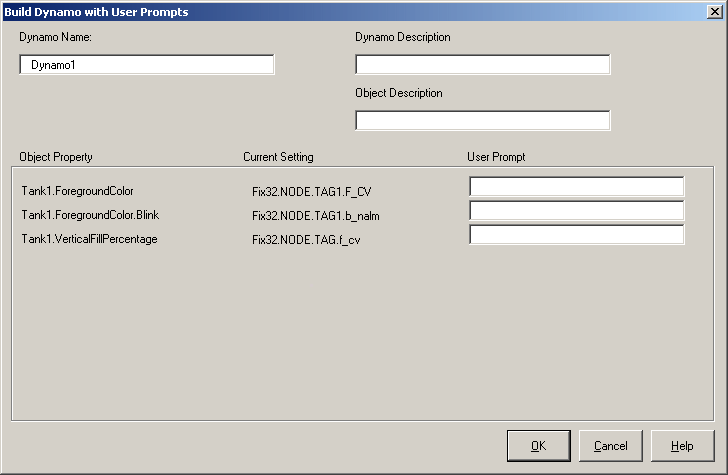The height and width of the screenshot is (475, 728).
Task: Click the Object Property column header
Action: (56, 157)
